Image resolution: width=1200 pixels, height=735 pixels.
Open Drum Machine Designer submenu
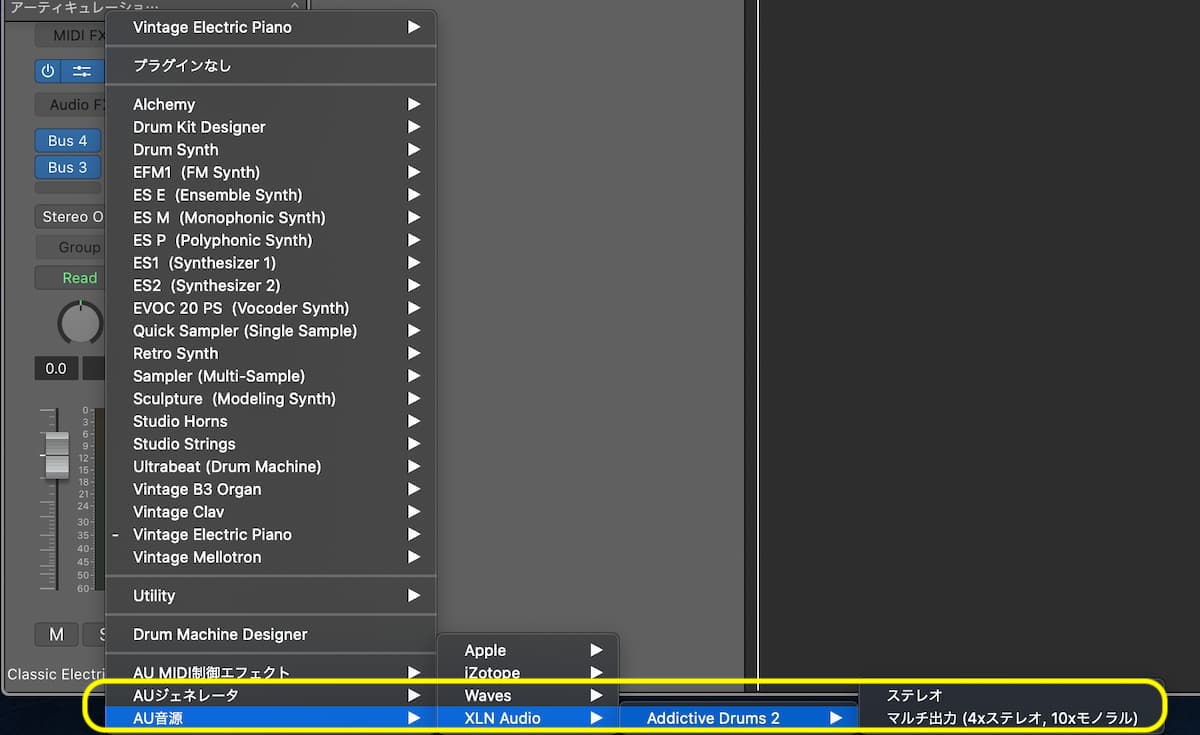point(272,634)
